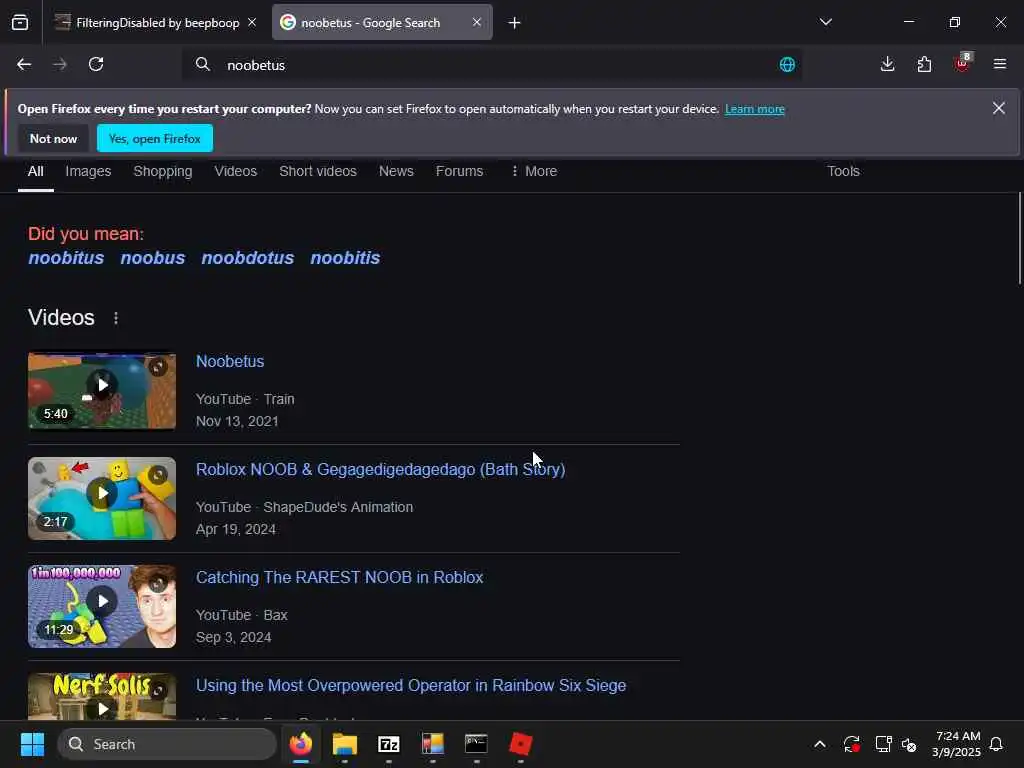1024x768 pixels.
Task: Show hidden system tray icons
Action: click(x=820, y=744)
